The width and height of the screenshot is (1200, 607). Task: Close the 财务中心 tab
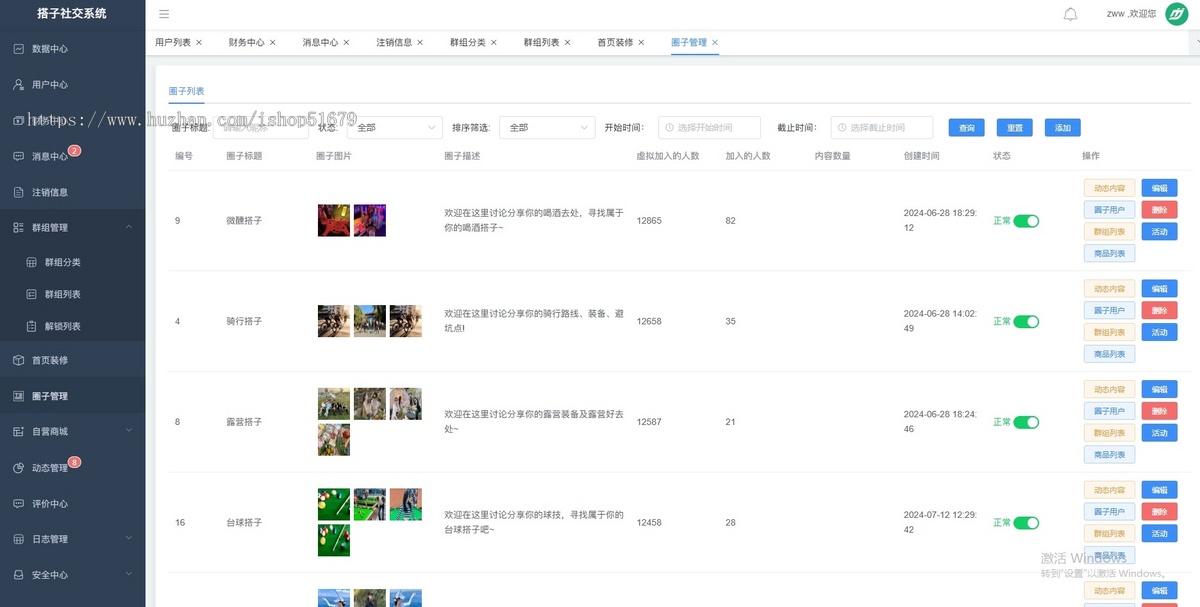tap(273, 42)
